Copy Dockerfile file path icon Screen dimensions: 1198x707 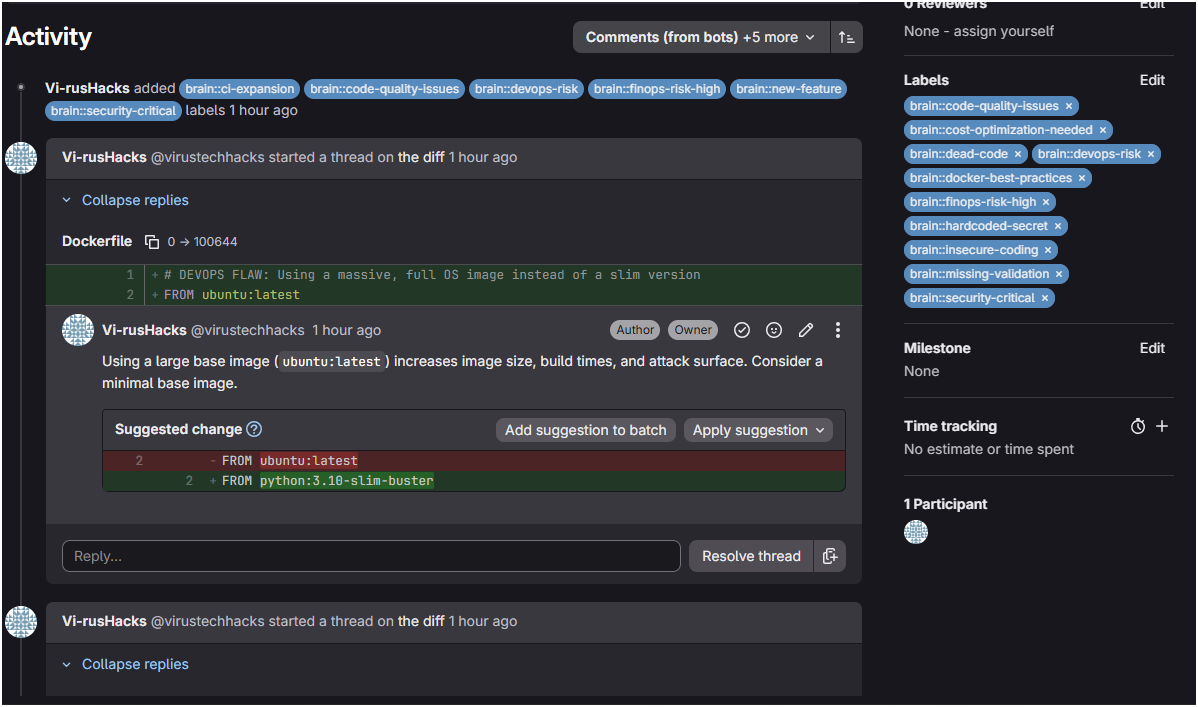point(152,242)
